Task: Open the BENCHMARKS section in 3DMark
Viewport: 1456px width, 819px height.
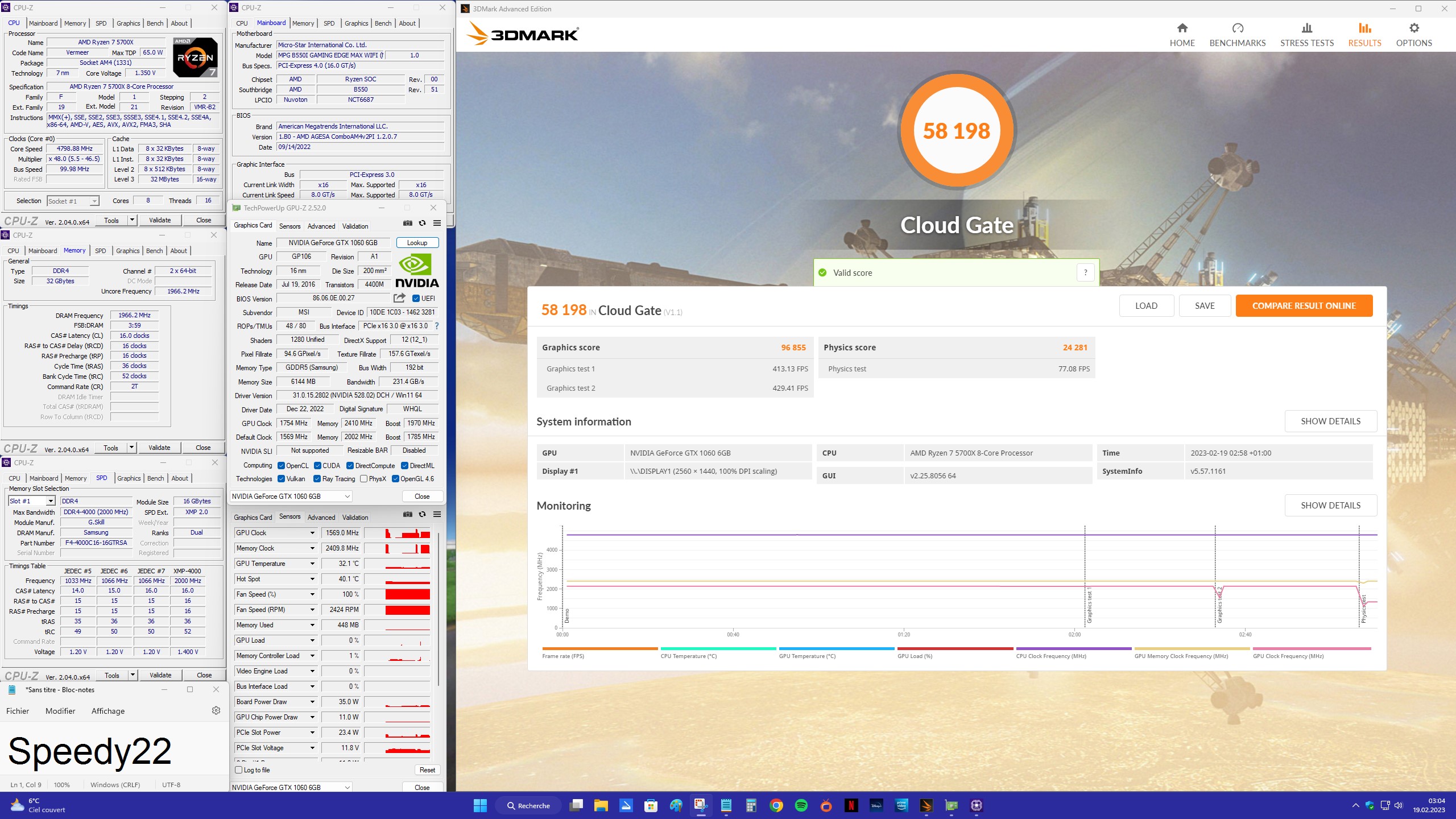Action: [x=1237, y=35]
